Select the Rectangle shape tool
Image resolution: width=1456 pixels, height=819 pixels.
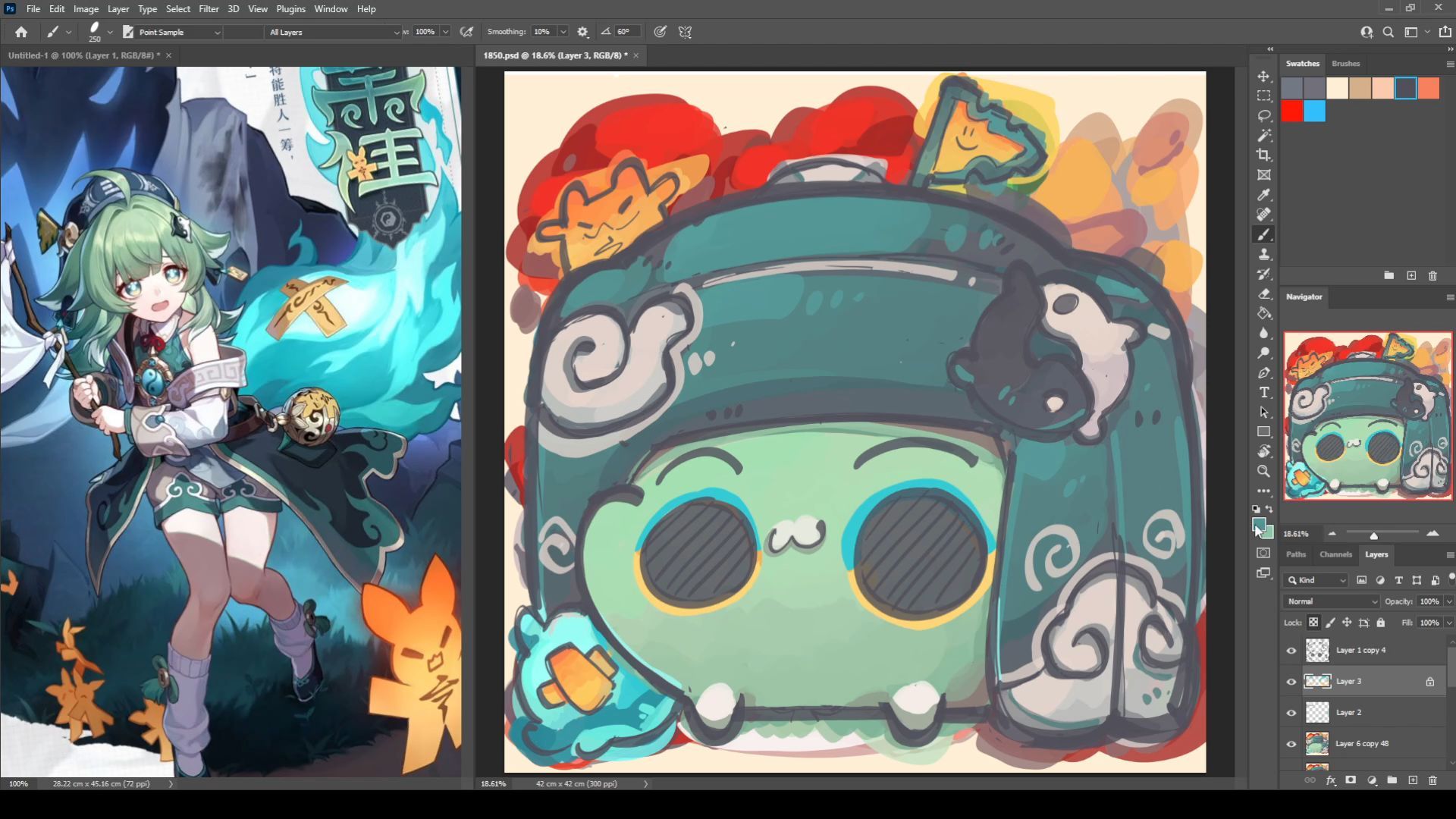pos(1263,431)
